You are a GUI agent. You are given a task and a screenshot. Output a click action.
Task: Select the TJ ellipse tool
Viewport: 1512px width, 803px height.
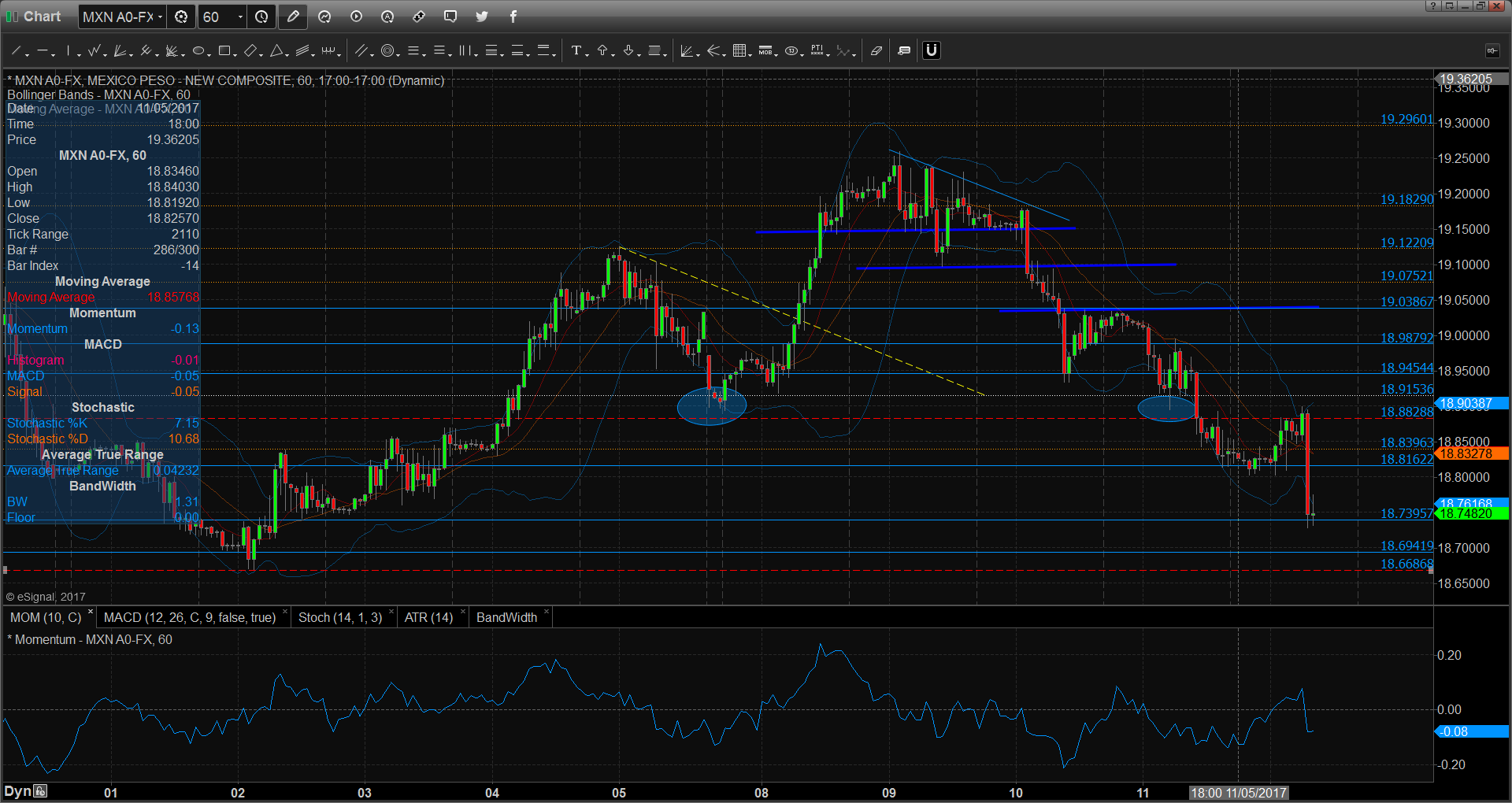[791, 51]
